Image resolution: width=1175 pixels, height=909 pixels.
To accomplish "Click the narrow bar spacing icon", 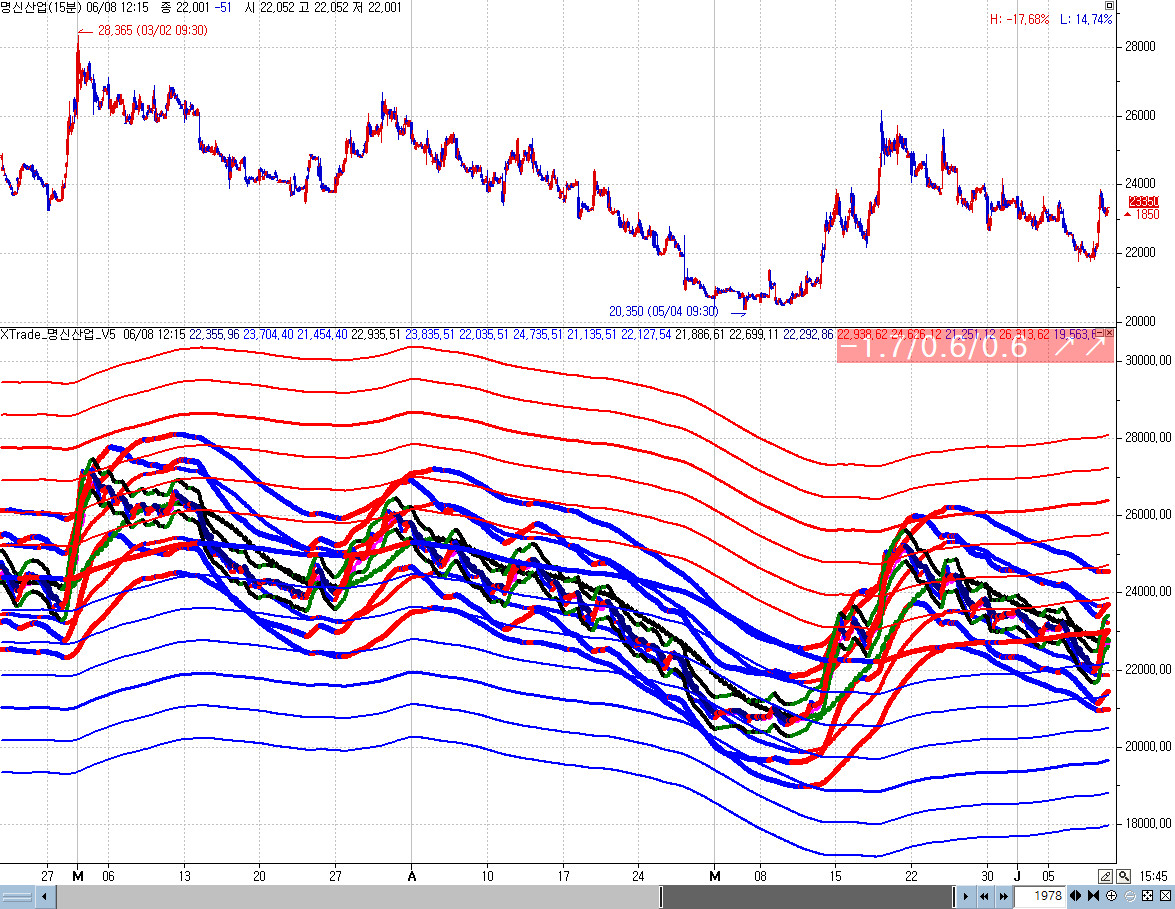I will point(1093,895).
